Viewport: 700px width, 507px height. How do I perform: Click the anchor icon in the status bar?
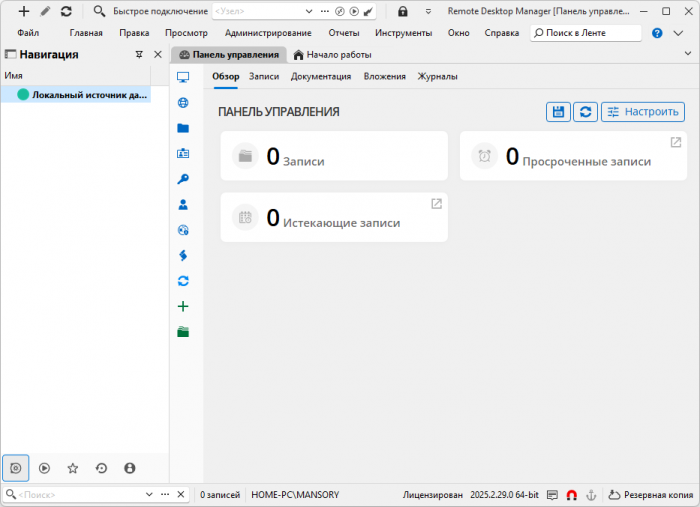[x=590, y=495]
